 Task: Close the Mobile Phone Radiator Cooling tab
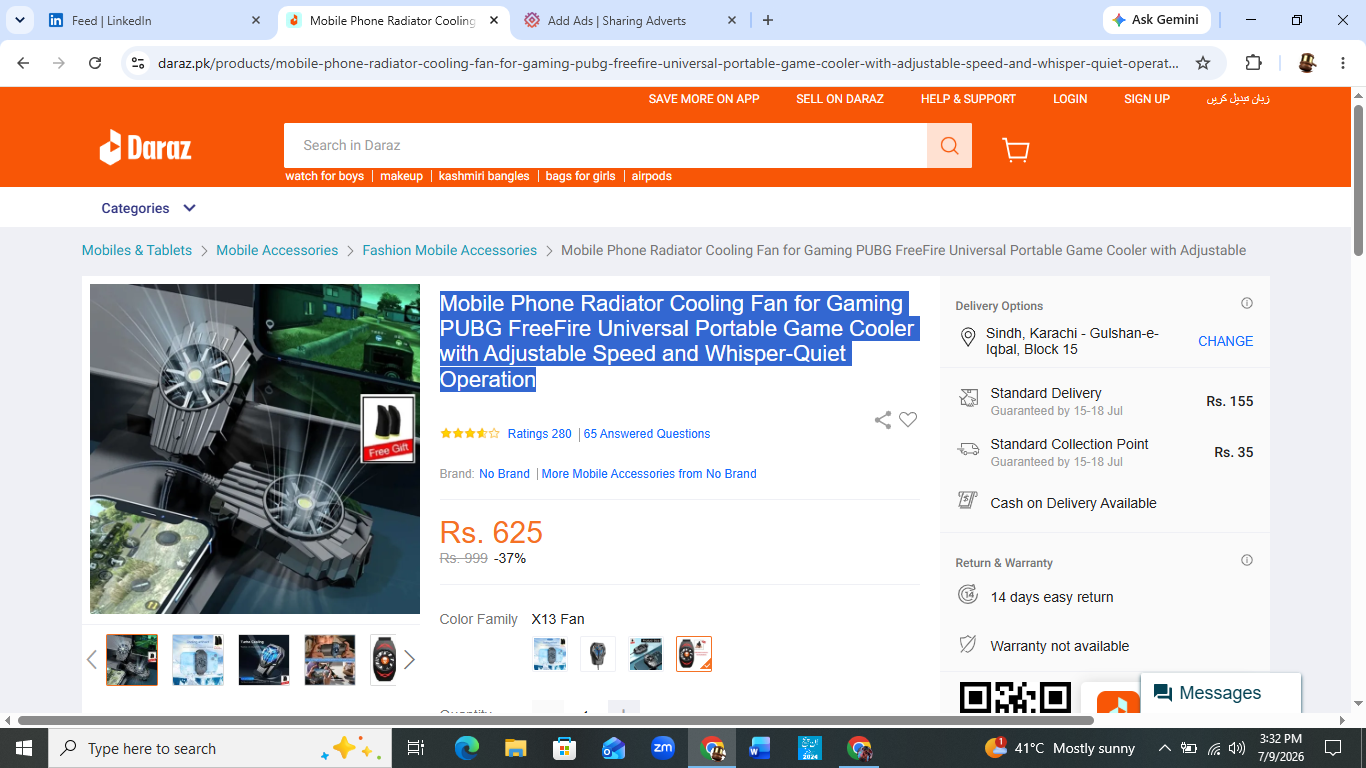(494, 20)
